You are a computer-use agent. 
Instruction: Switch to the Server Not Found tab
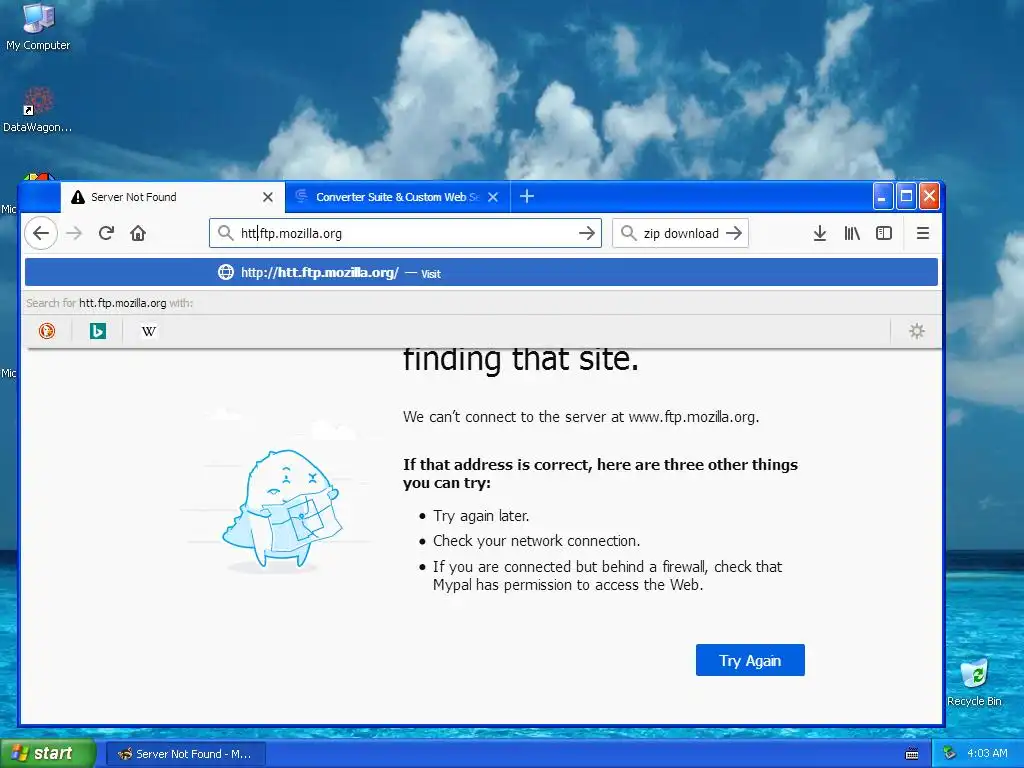click(x=172, y=197)
